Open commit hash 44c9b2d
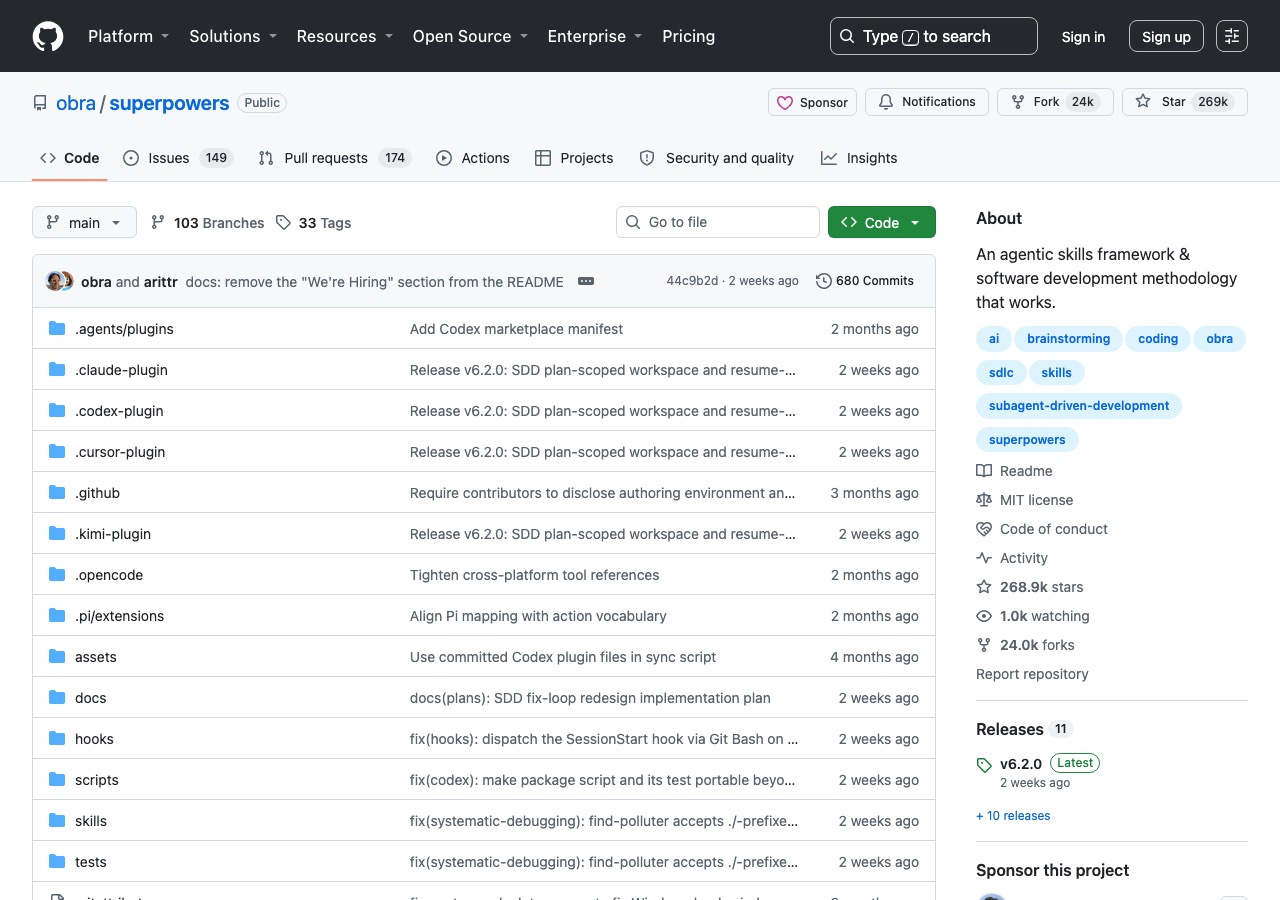The image size is (1280, 900). [692, 281]
